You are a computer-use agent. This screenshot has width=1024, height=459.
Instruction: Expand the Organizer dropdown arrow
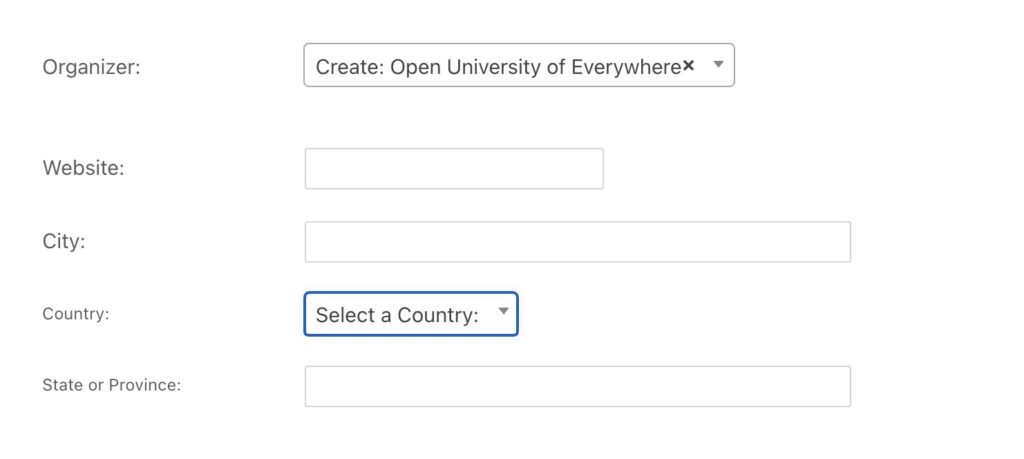pyautogui.click(x=717, y=65)
